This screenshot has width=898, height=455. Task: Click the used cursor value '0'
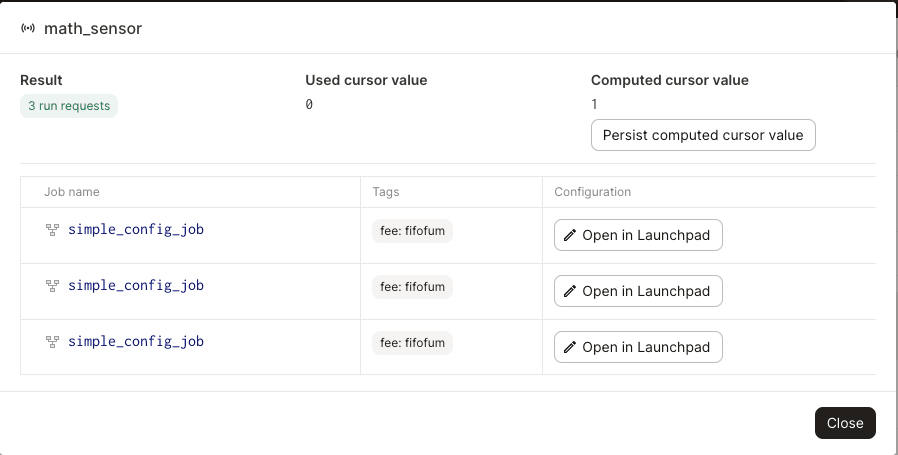[309, 105]
